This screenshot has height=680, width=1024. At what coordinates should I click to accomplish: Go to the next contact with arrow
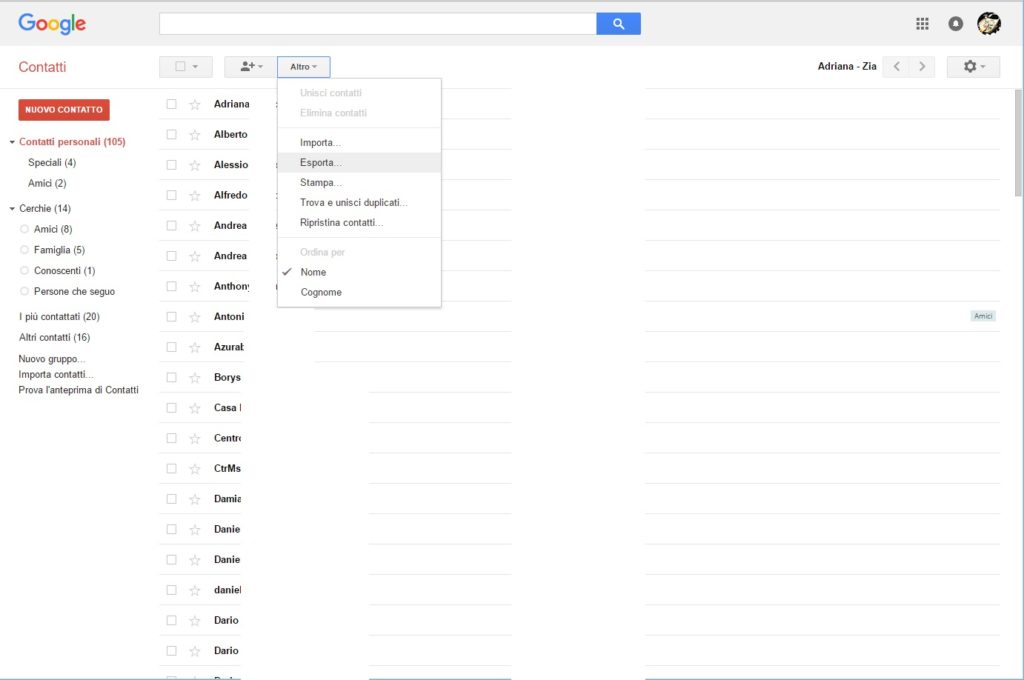(921, 66)
